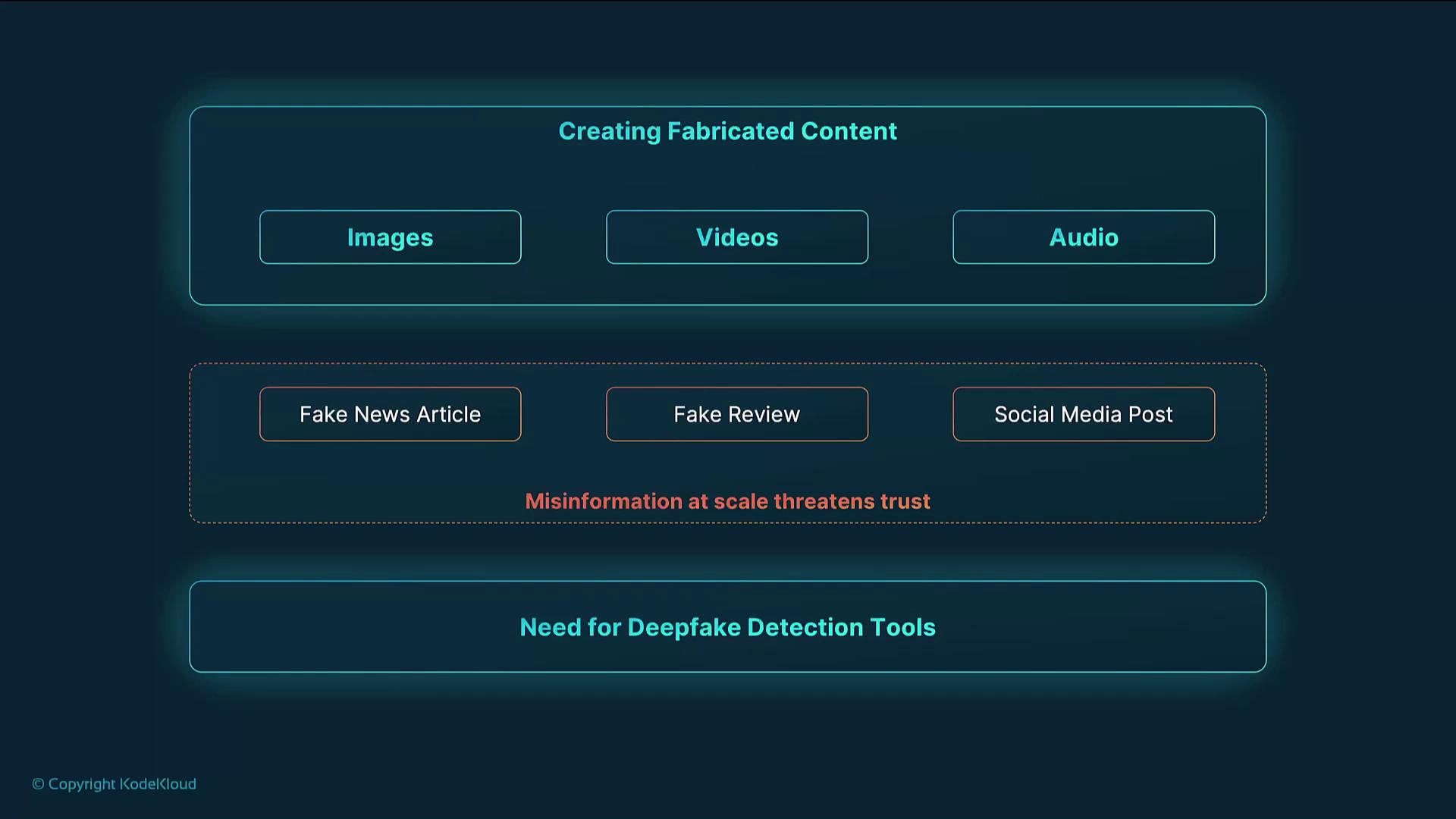The width and height of the screenshot is (1456, 819).
Task: Click the word Article in the first orange box
Action: coord(448,414)
